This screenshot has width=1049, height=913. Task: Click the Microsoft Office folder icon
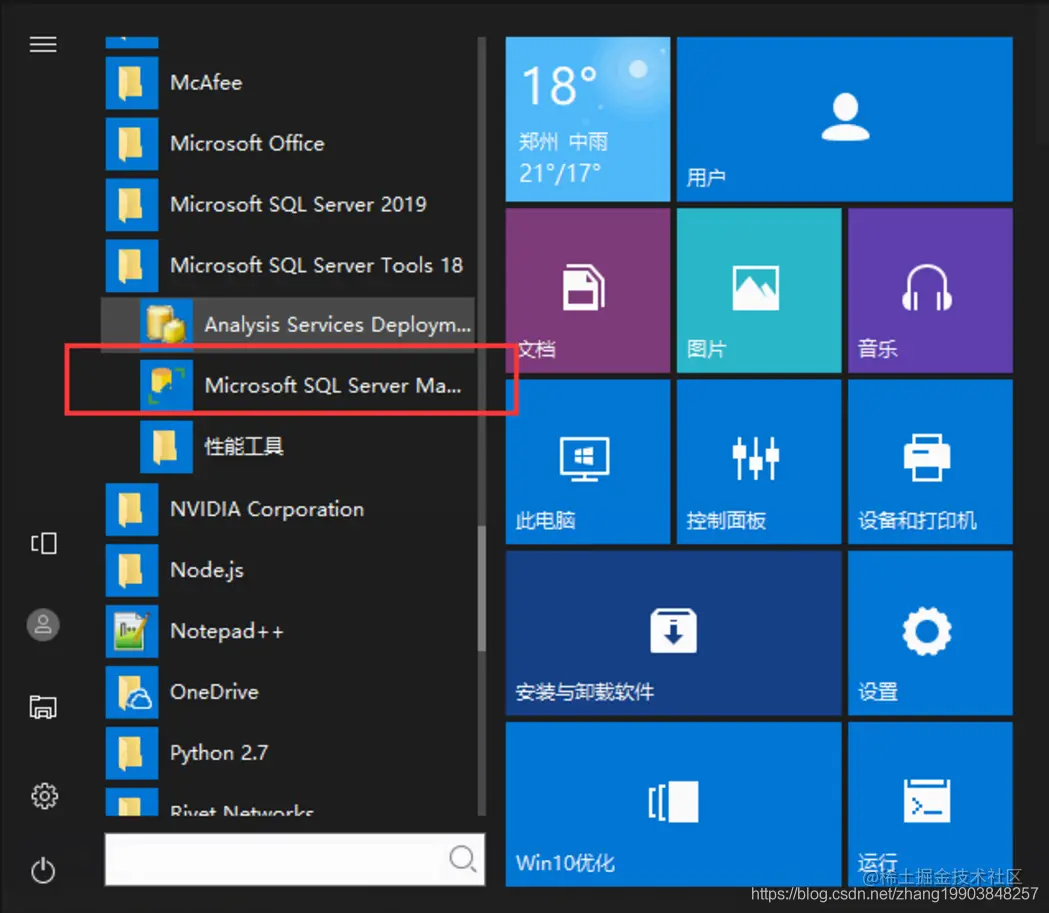(x=132, y=144)
